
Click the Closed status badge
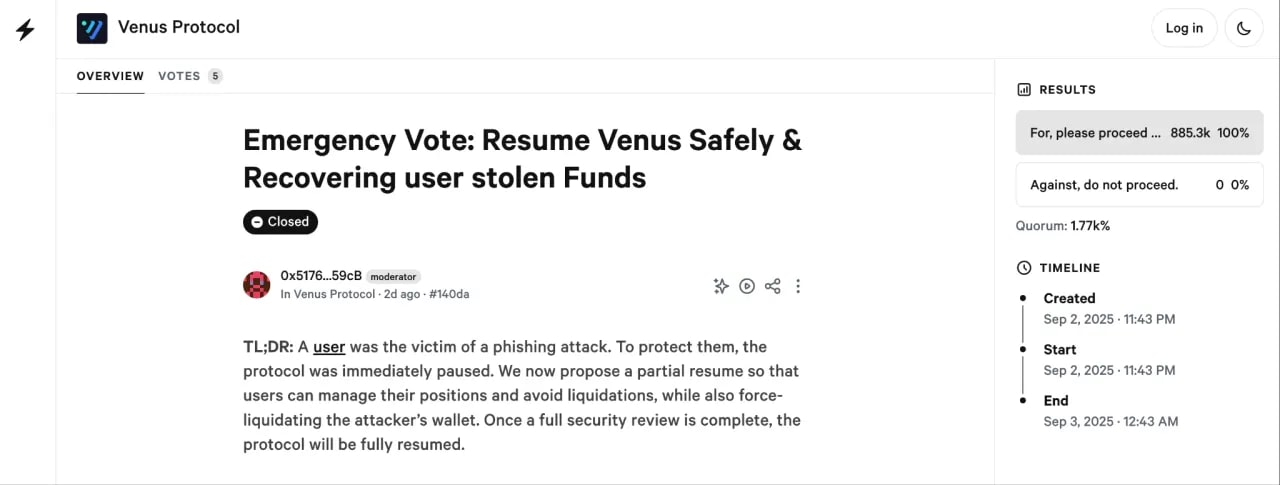[280, 222]
